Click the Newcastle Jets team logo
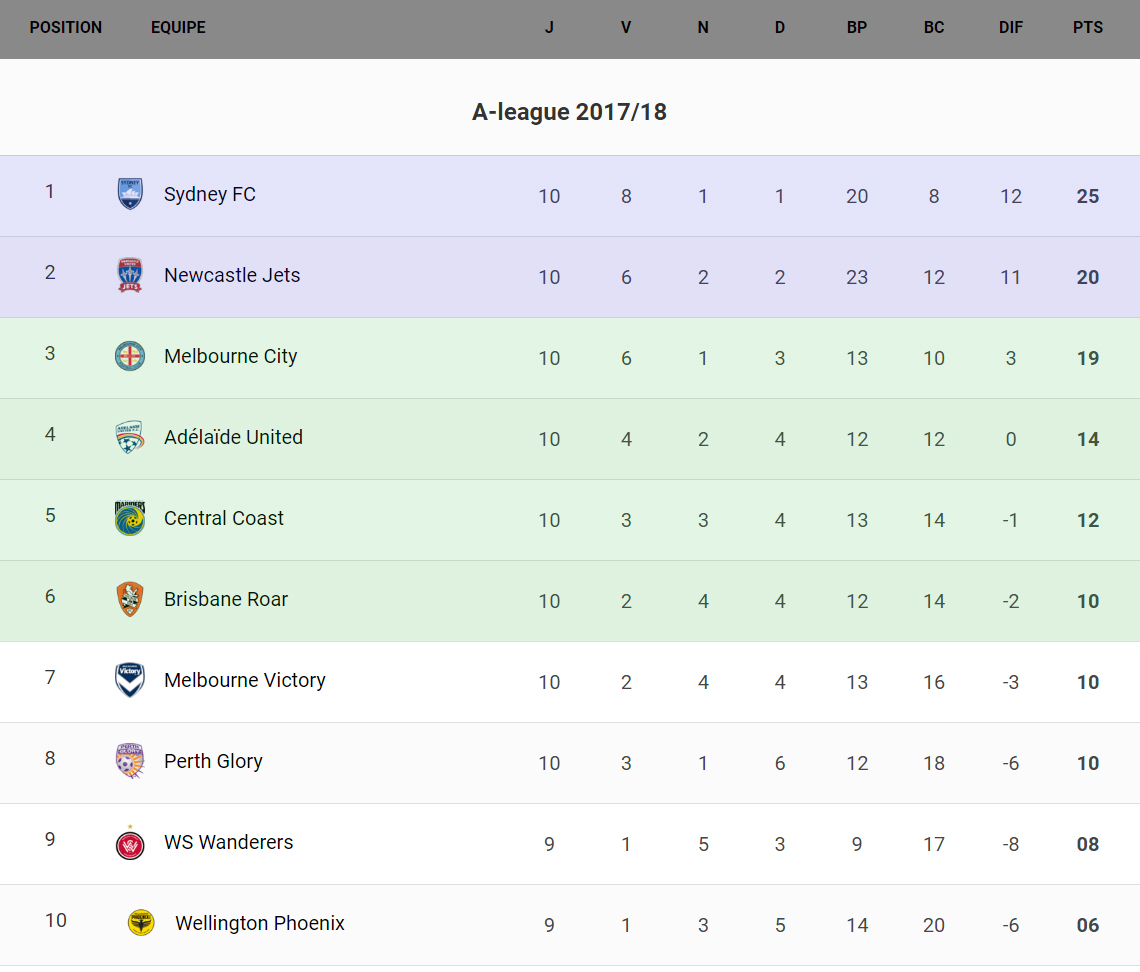This screenshot has height=972, width=1140. coord(130,275)
